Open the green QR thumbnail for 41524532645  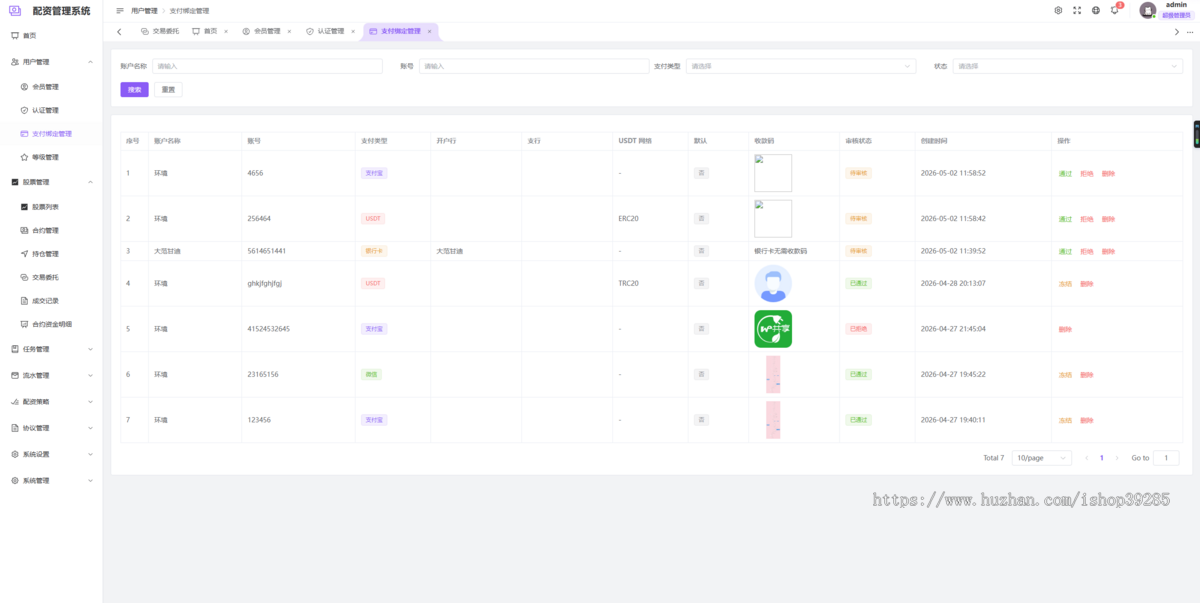[x=773, y=329]
